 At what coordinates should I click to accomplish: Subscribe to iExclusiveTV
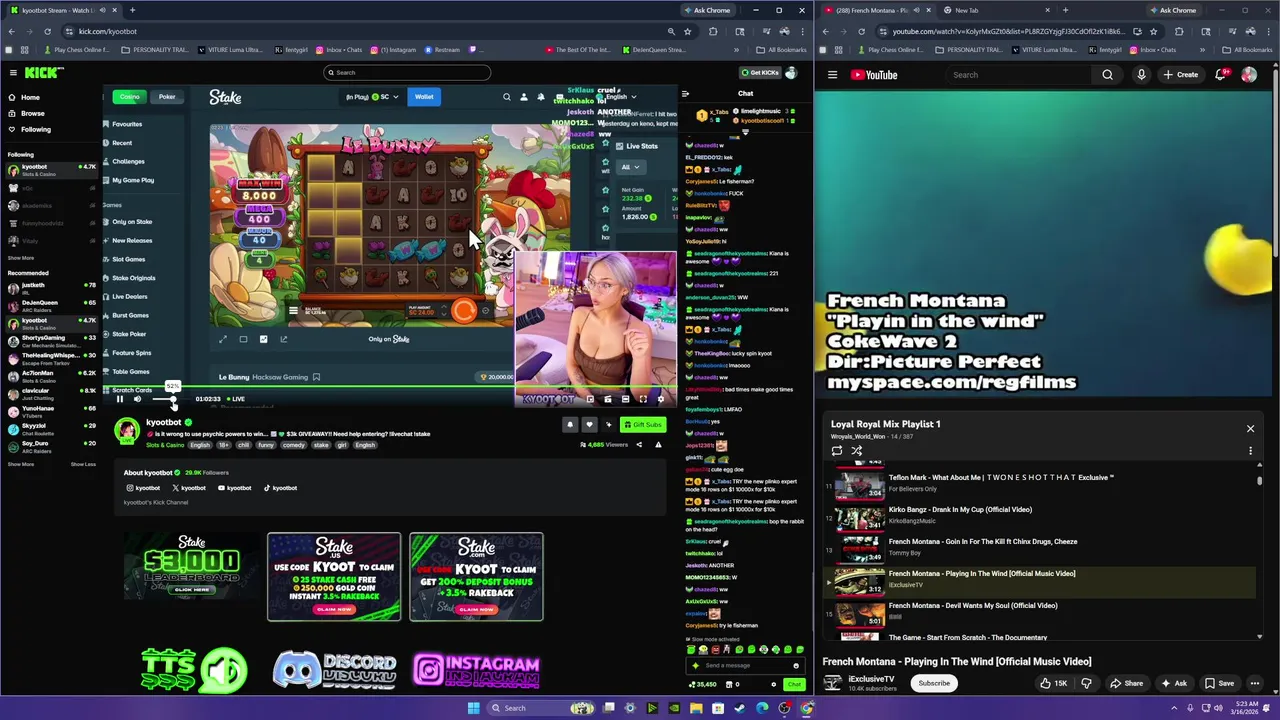(934, 683)
